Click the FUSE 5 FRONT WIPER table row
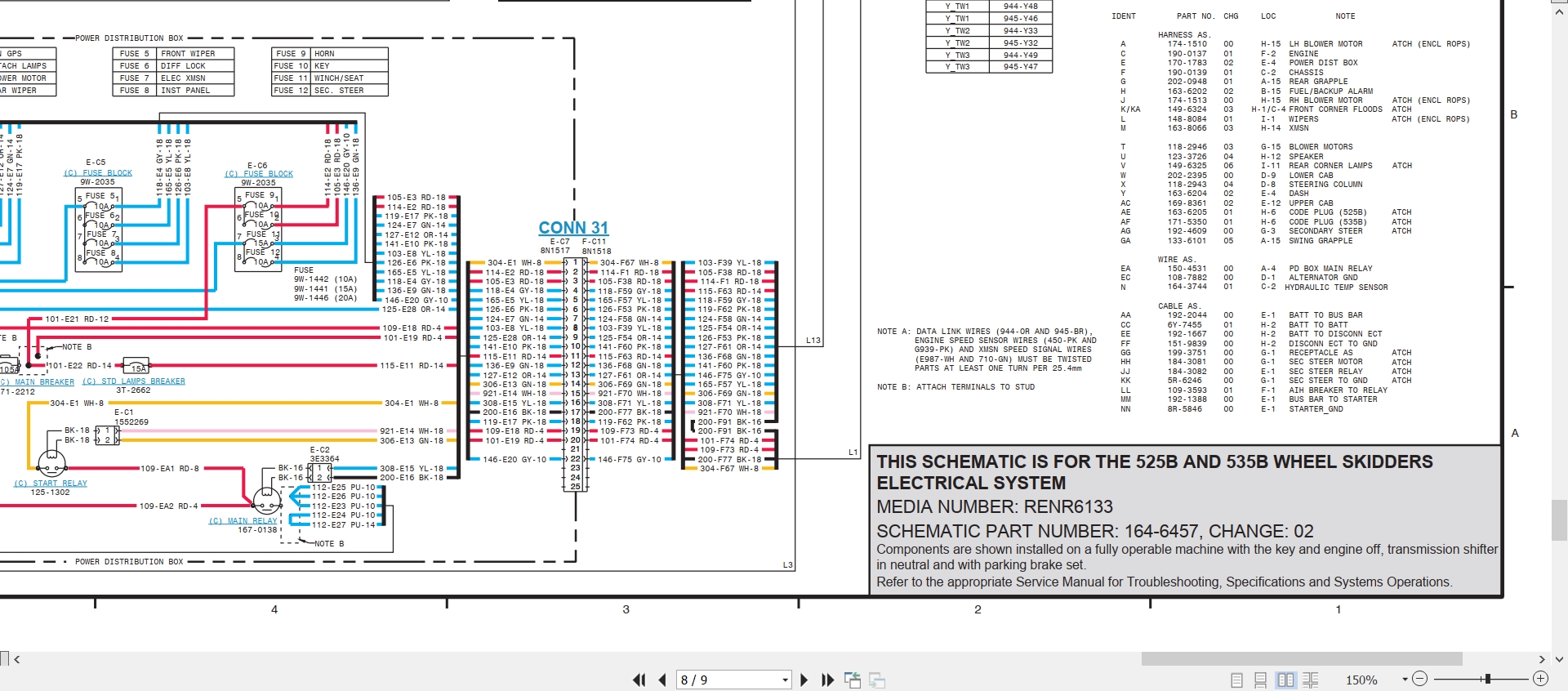This screenshot has height=691, width=1568. [175, 54]
